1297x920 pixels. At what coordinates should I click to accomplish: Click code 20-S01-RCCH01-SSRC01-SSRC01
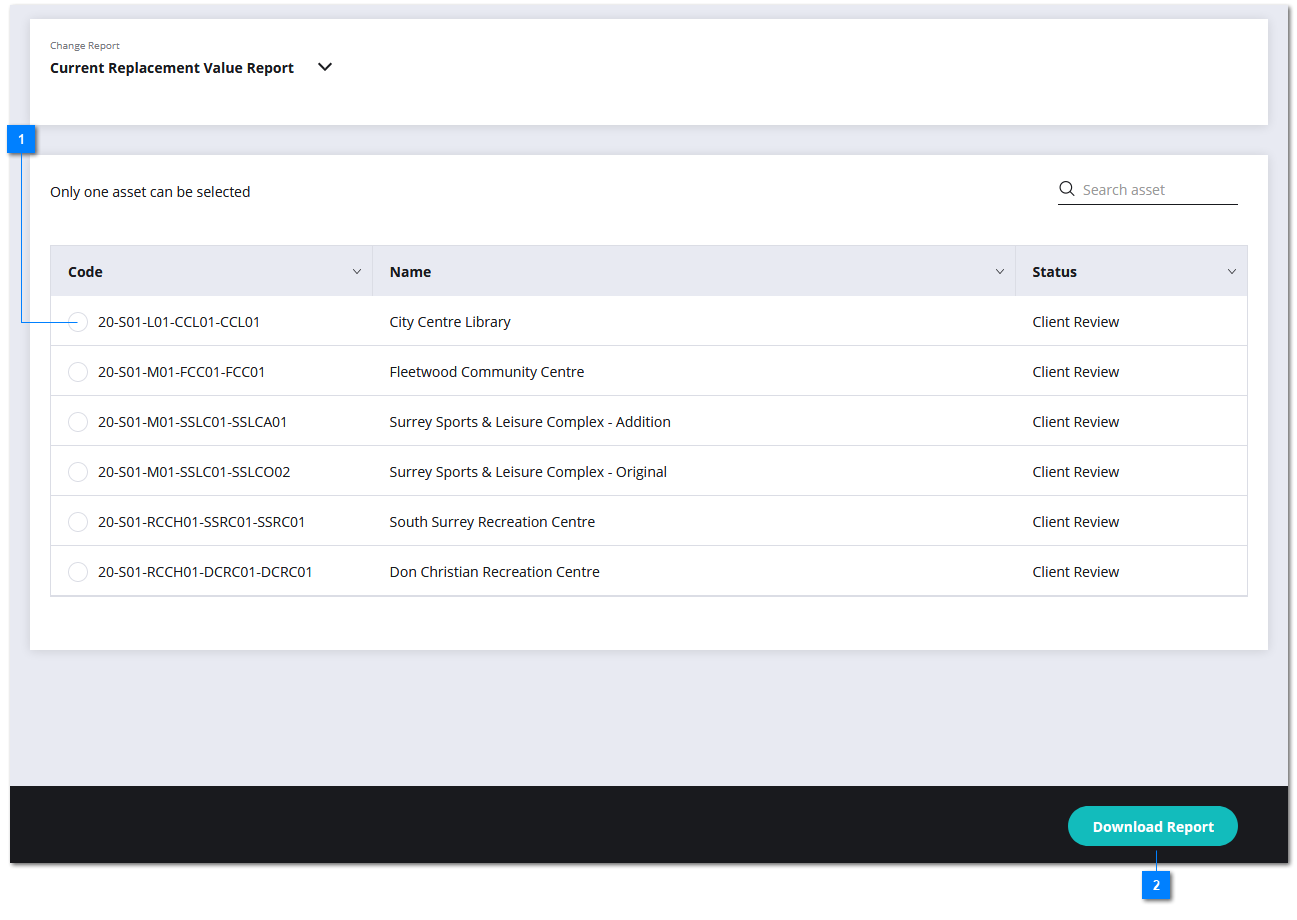(202, 522)
